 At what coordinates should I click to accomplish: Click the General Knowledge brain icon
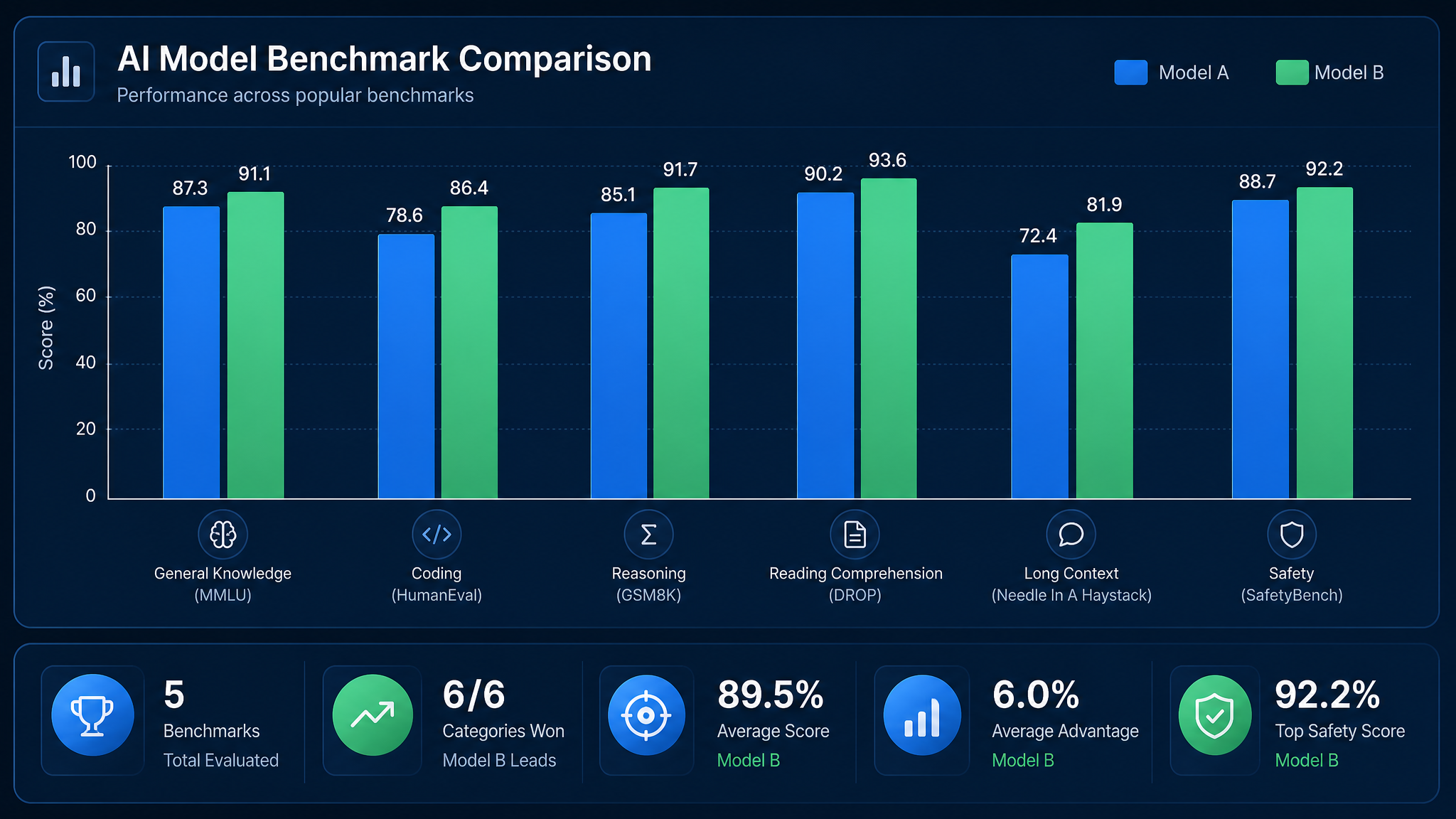tap(223, 534)
